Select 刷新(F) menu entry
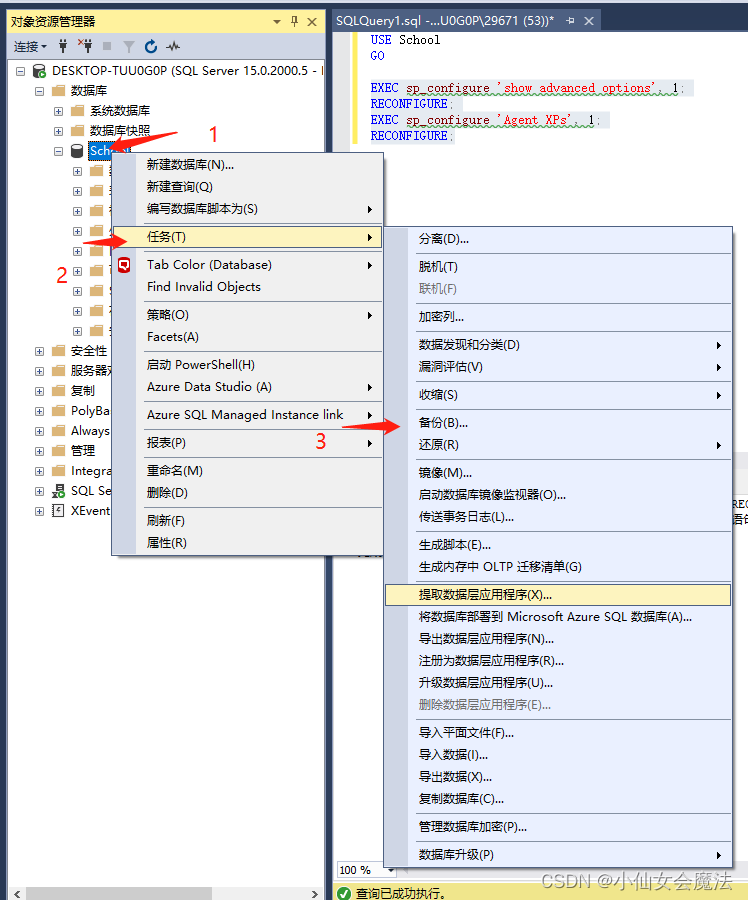748x900 pixels. coord(248,521)
